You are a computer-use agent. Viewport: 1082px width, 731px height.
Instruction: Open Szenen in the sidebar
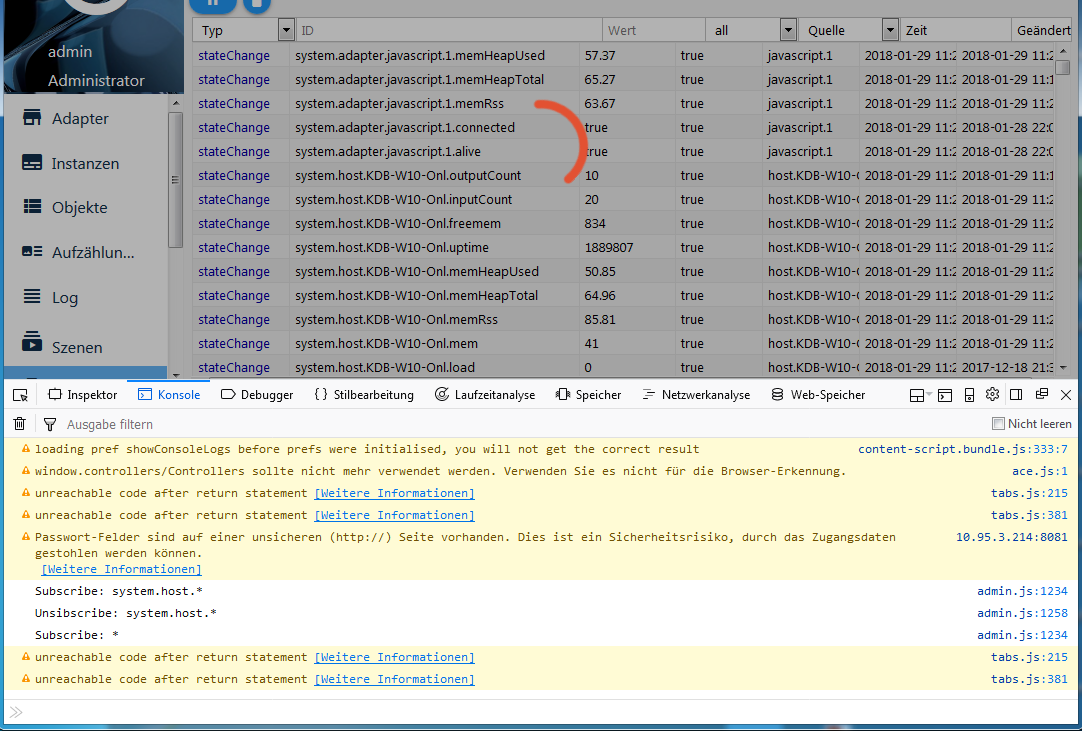[x=76, y=347]
